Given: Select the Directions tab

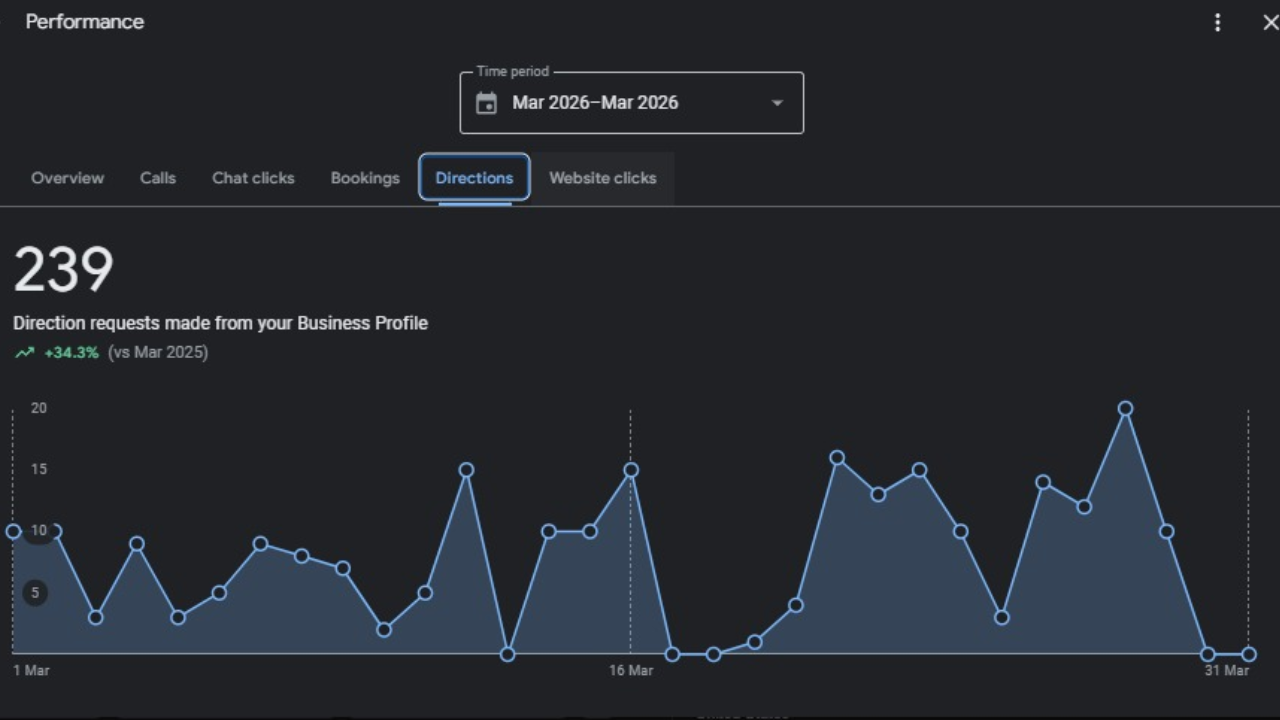Looking at the screenshot, I should 474,178.
